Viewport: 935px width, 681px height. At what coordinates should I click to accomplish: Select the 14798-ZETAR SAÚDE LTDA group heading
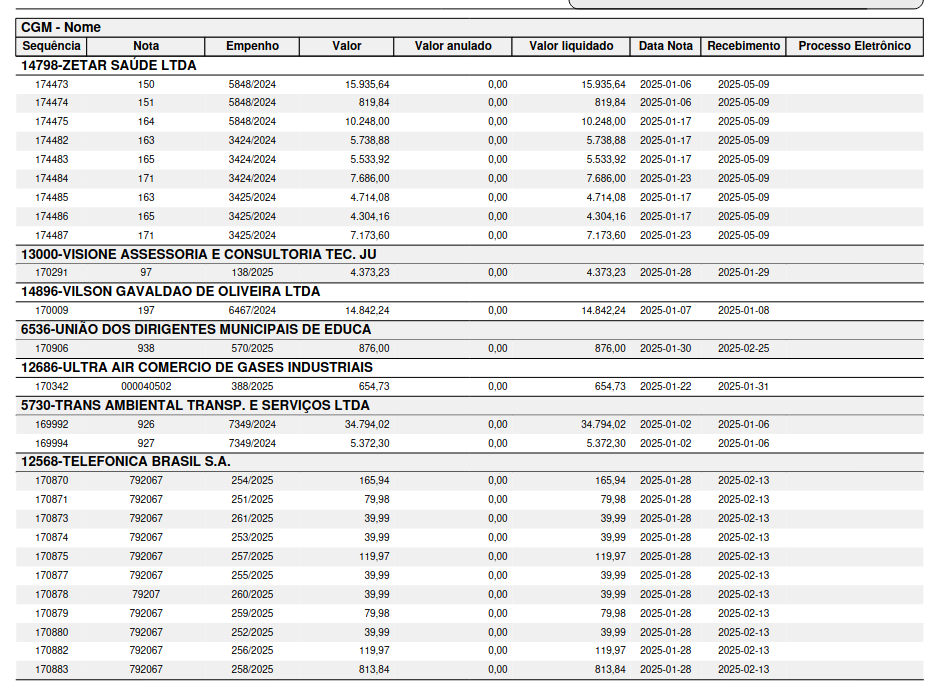pyautogui.click(x=109, y=65)
